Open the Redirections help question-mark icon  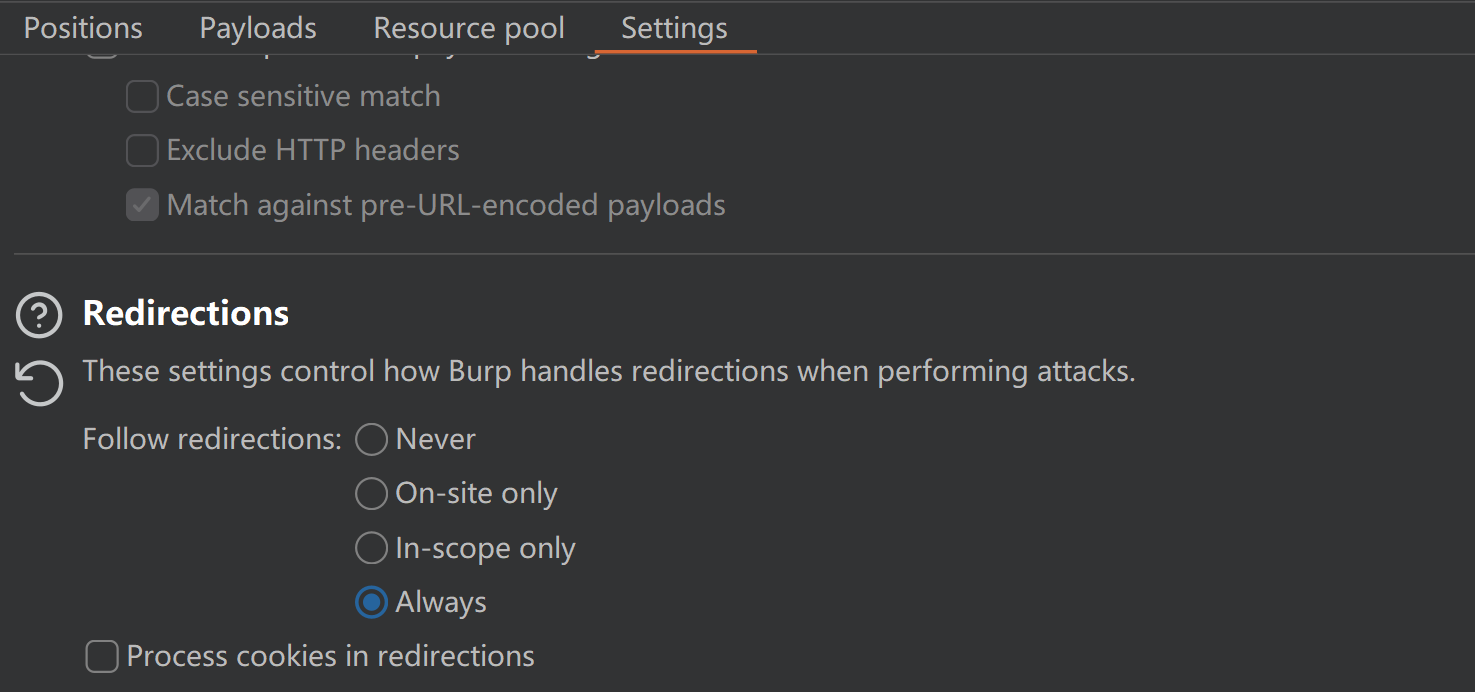39,315
